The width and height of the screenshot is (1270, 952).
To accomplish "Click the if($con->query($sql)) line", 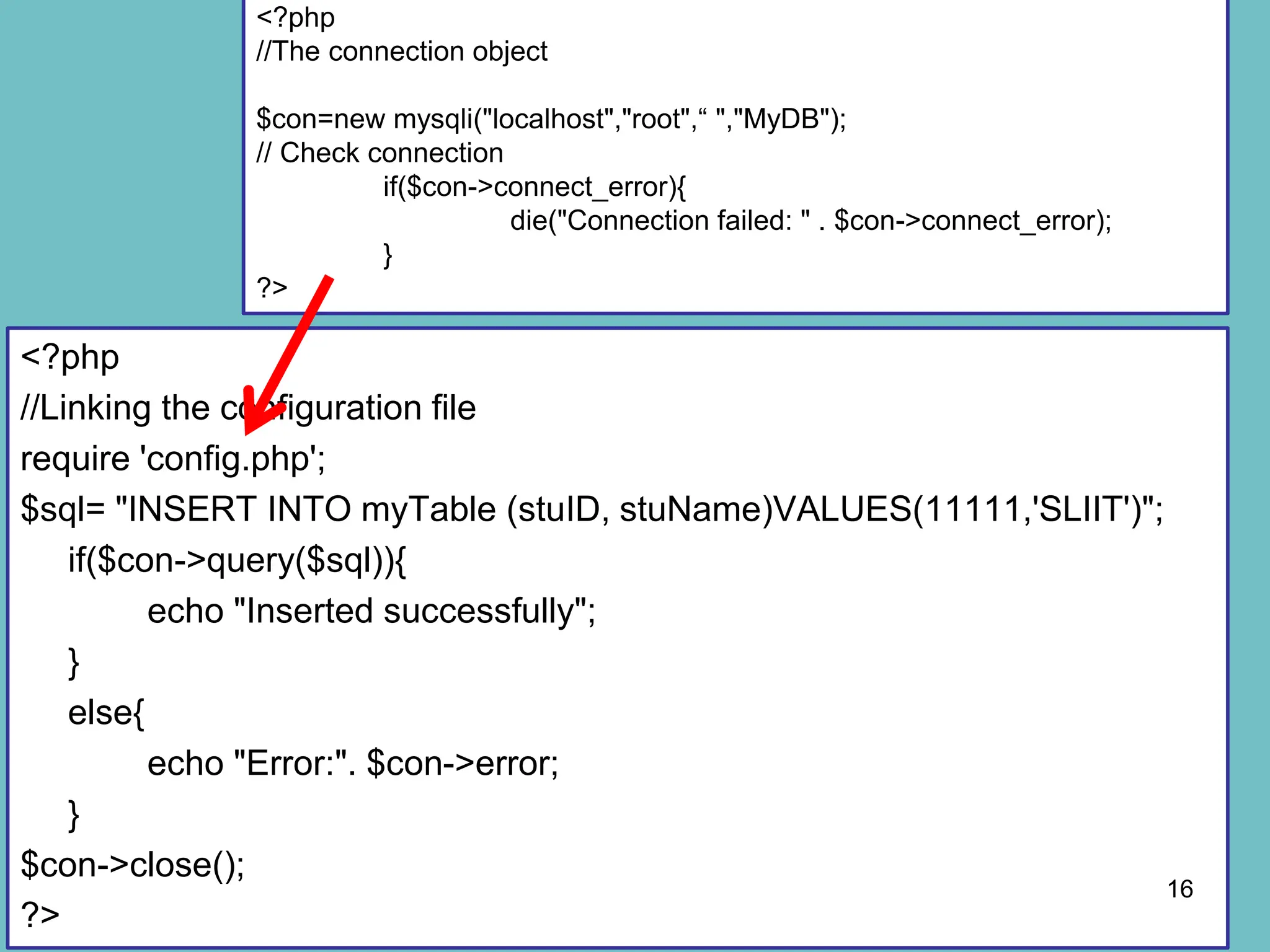I will [237, 561].
